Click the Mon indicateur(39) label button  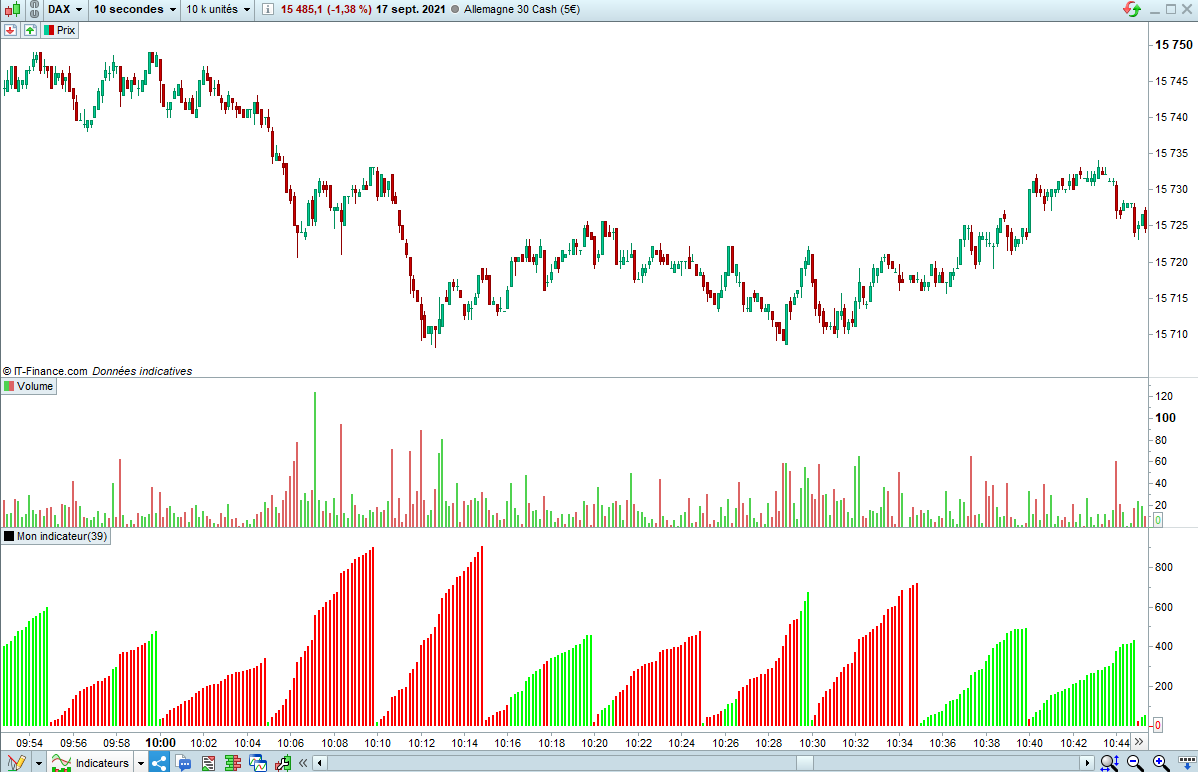pos(56,536)
